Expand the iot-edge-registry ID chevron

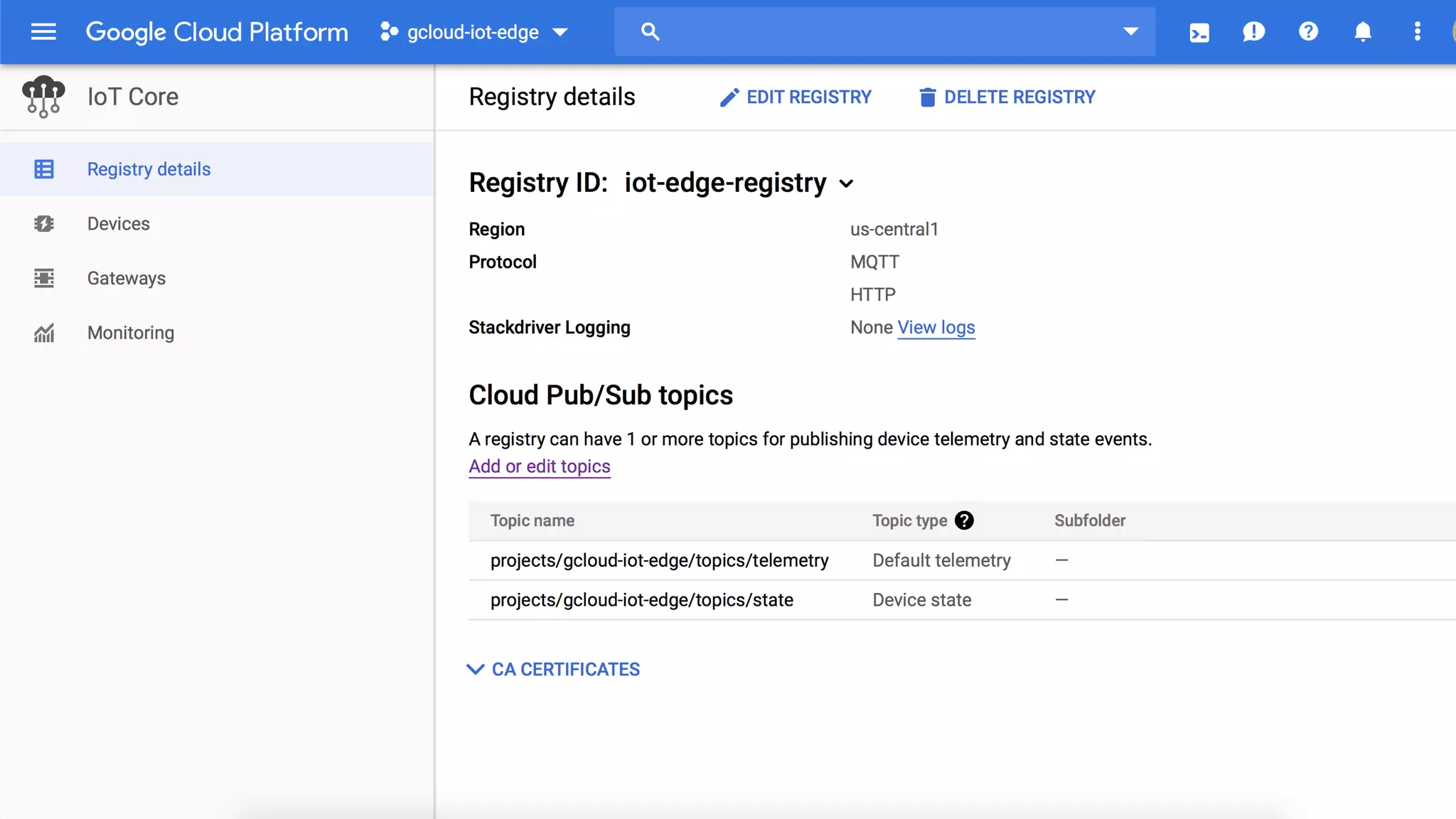coord(846,183)
